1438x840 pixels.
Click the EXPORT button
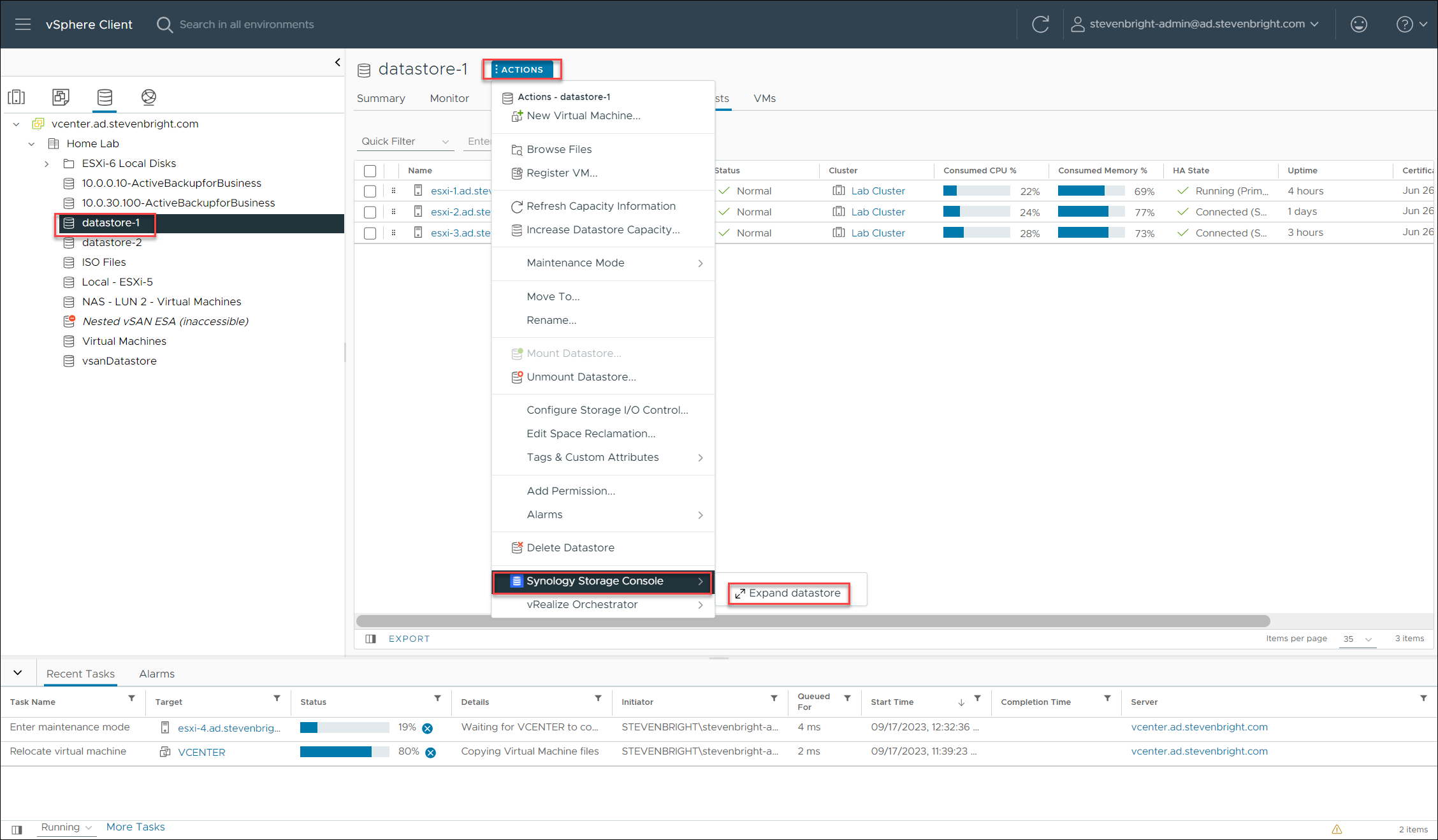409,639
